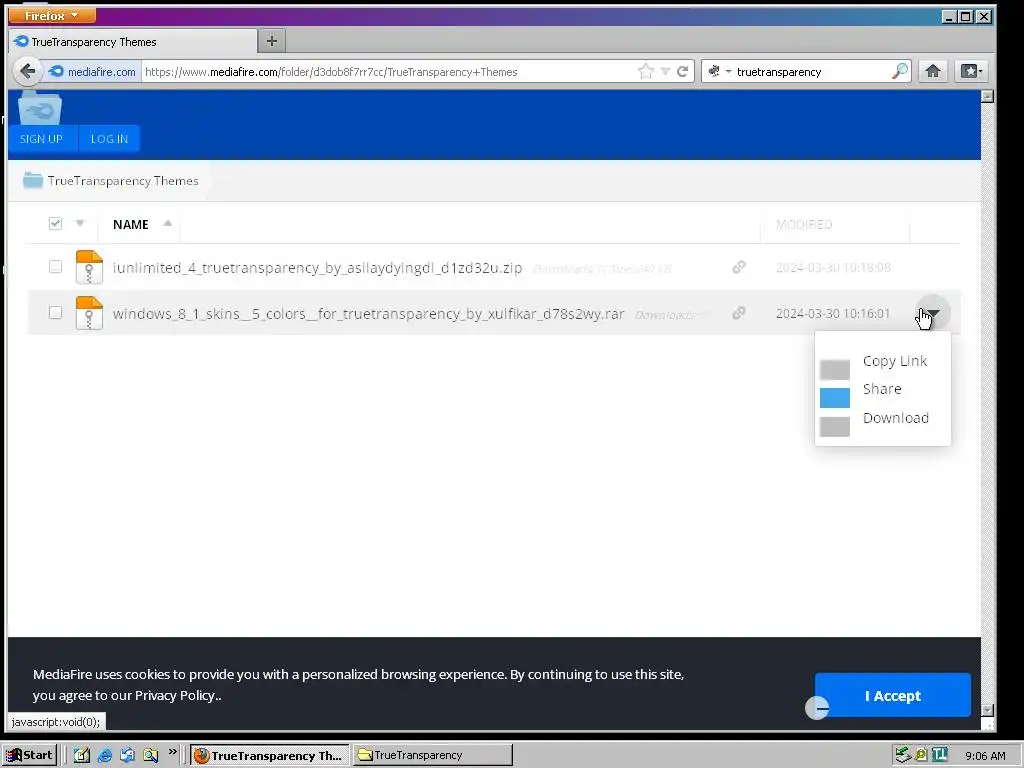Click the NAME column header
Screen dimensions: 1024x768
[x=131, y=224]
